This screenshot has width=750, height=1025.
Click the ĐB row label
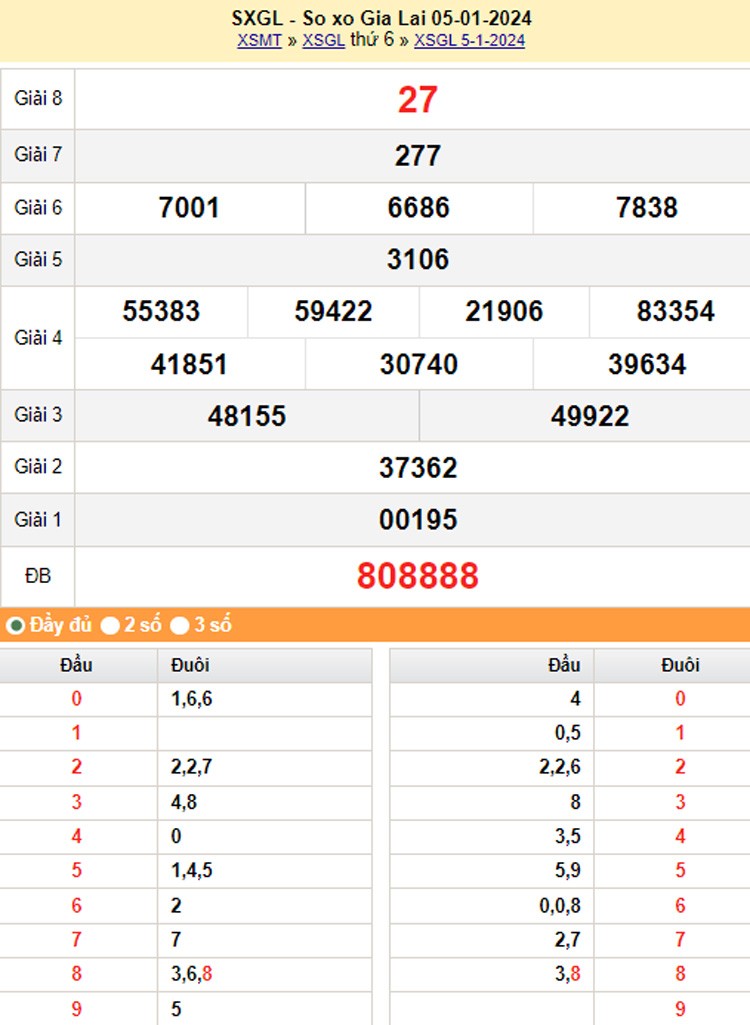point(38,576)
